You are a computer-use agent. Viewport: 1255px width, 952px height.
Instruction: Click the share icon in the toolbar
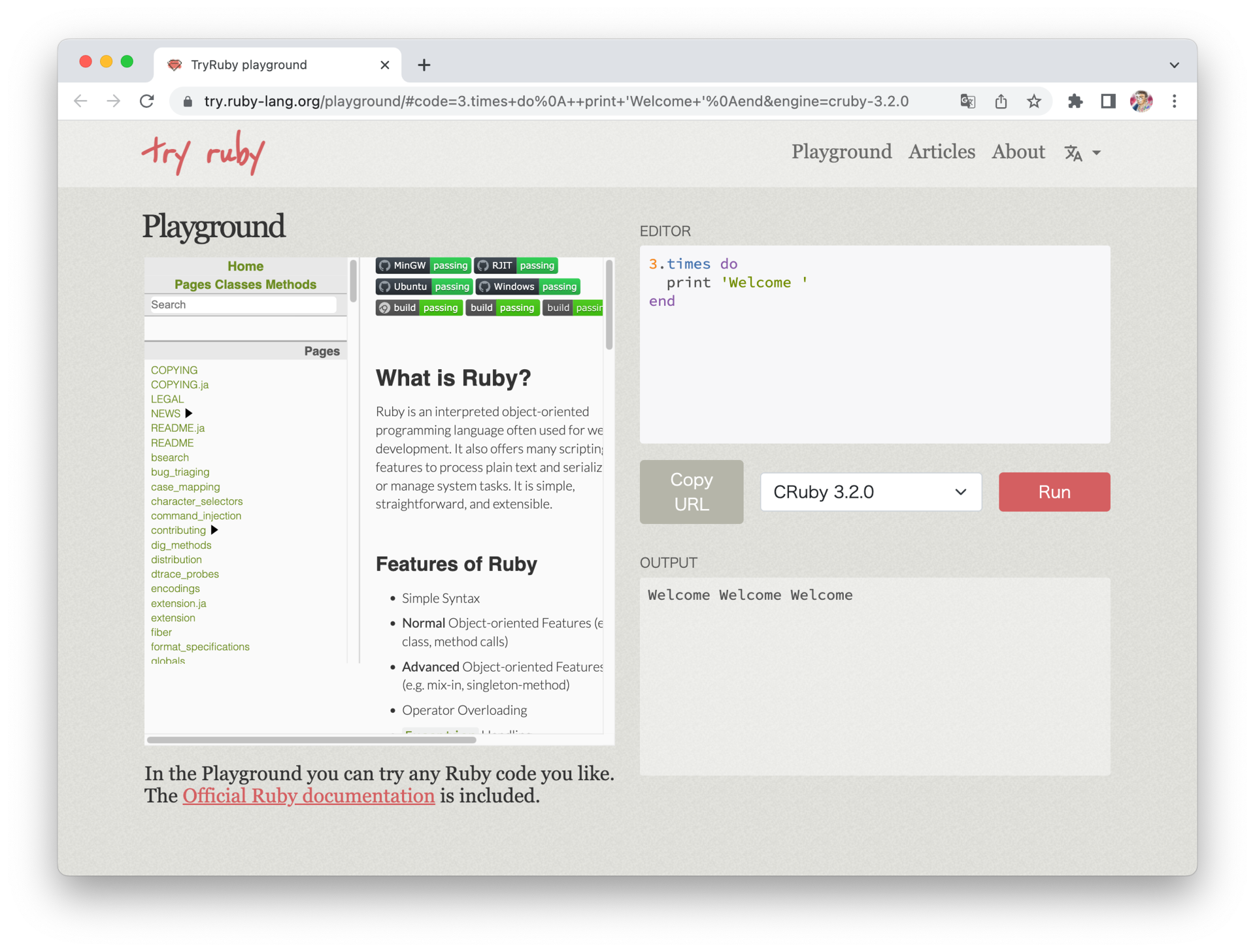point(1001,101)
